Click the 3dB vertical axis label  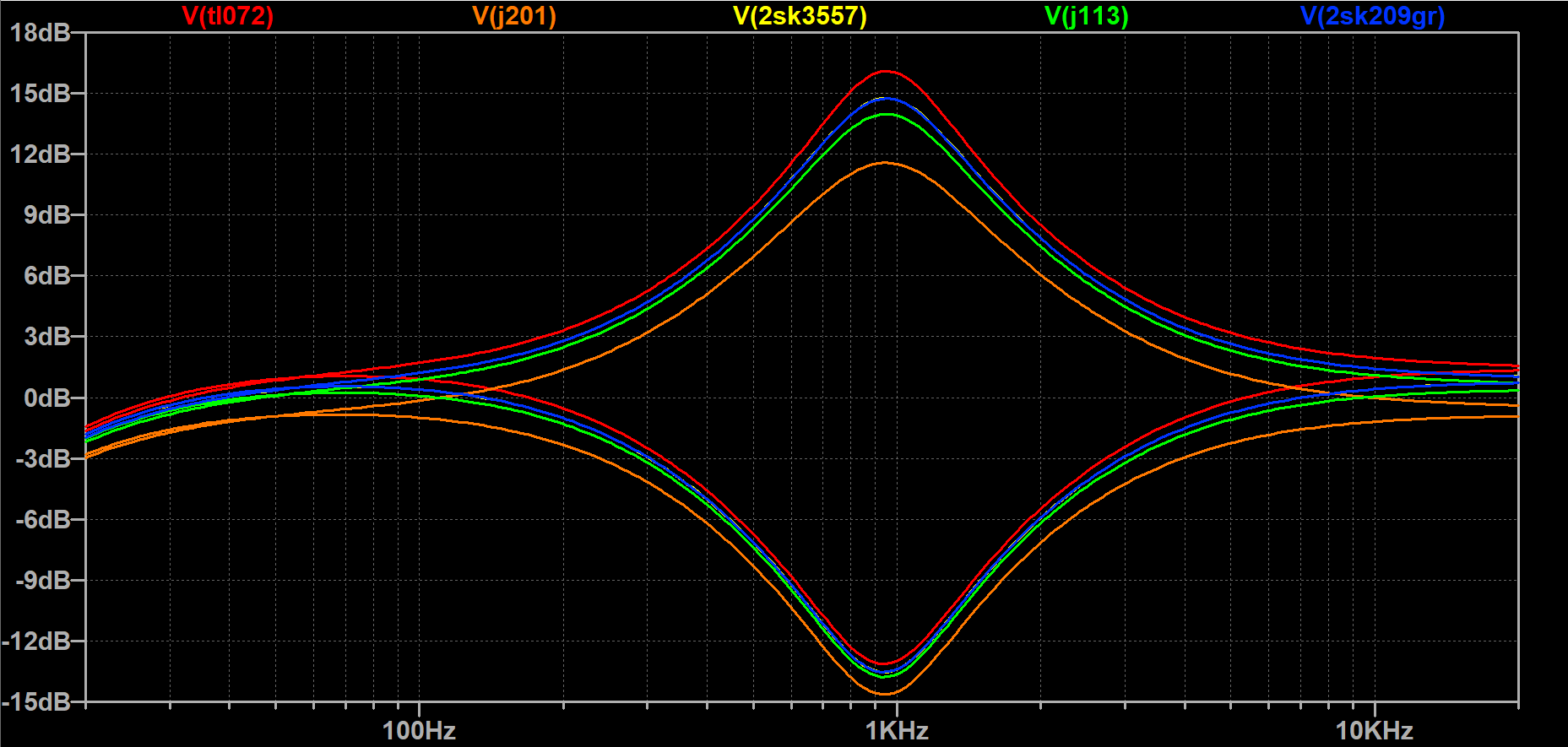tap(47, 337)
